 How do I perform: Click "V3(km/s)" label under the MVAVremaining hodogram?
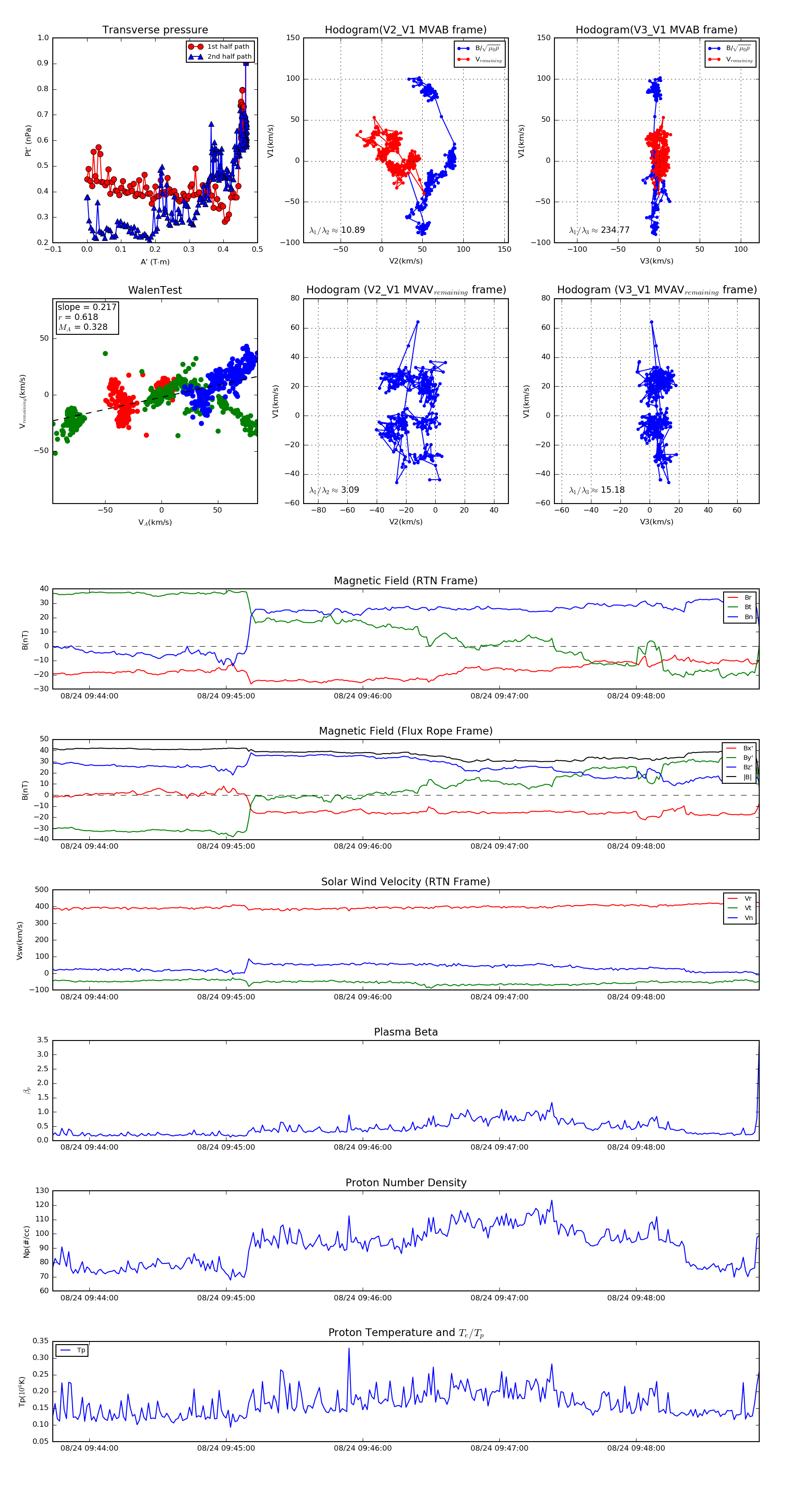pyautogui.click(x=656, y=522)
